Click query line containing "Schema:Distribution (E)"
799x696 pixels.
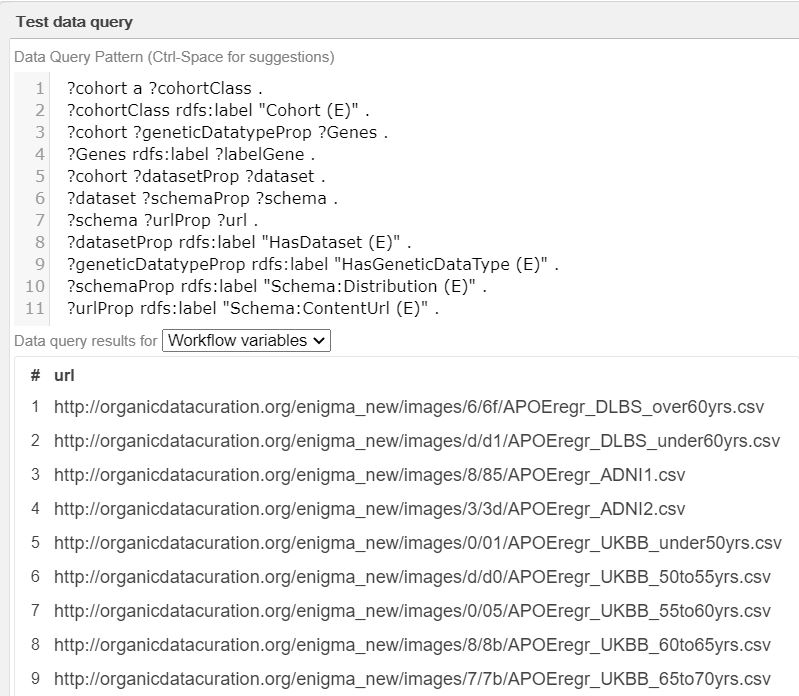(276, 286)
